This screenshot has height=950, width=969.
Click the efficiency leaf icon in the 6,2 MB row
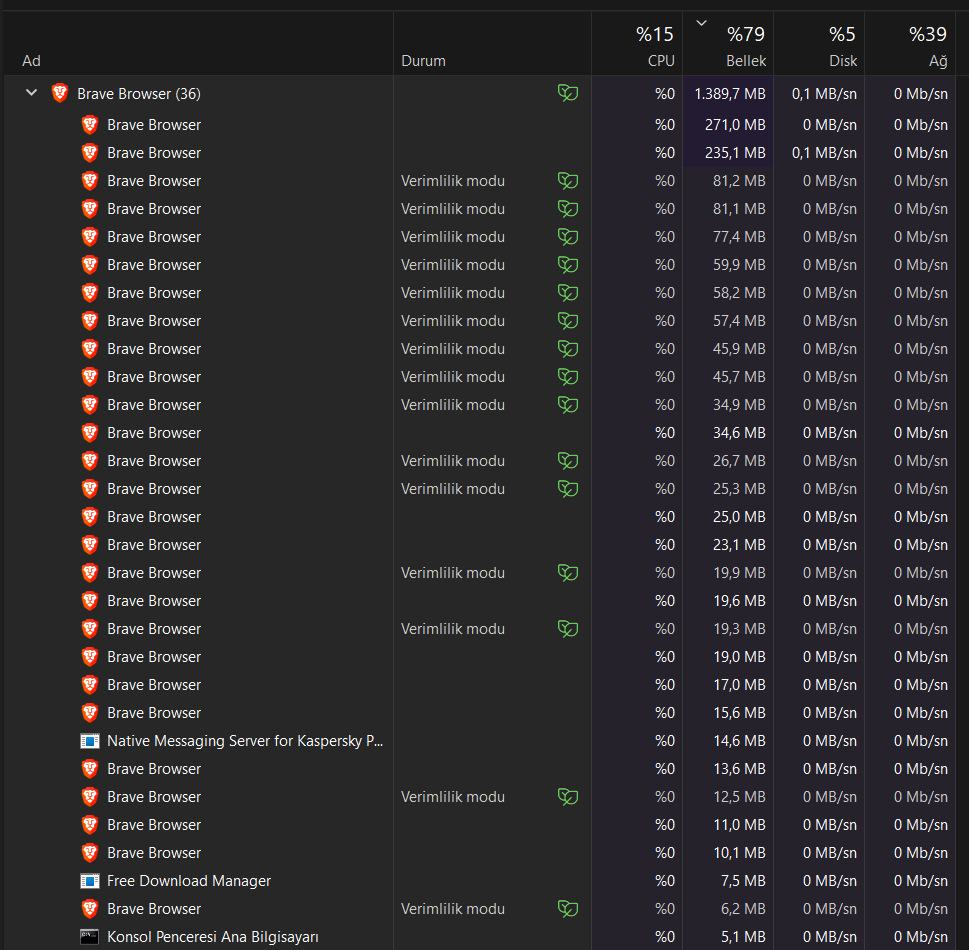(568, 909)
